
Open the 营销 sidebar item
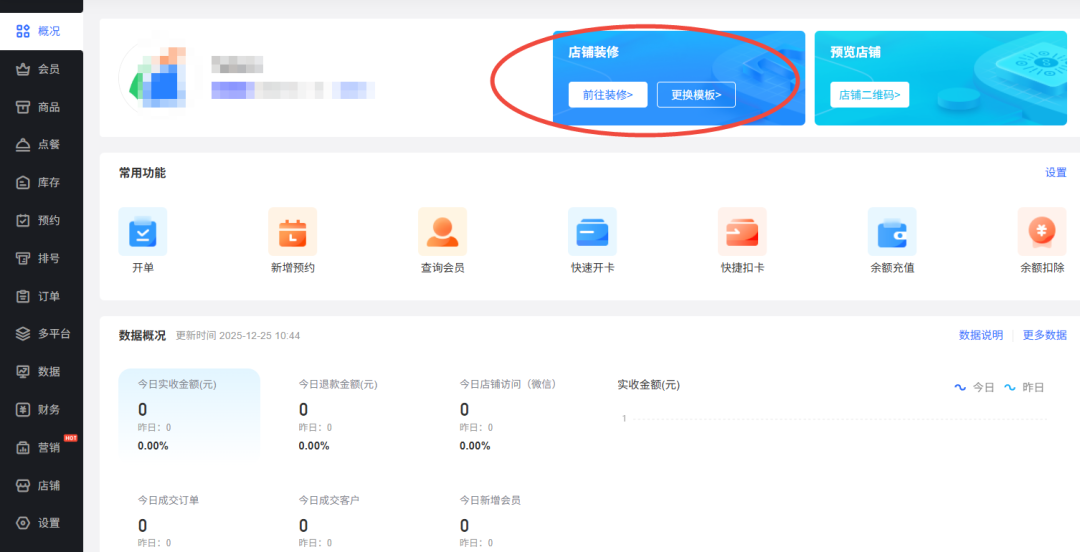[x=40, y=448]
